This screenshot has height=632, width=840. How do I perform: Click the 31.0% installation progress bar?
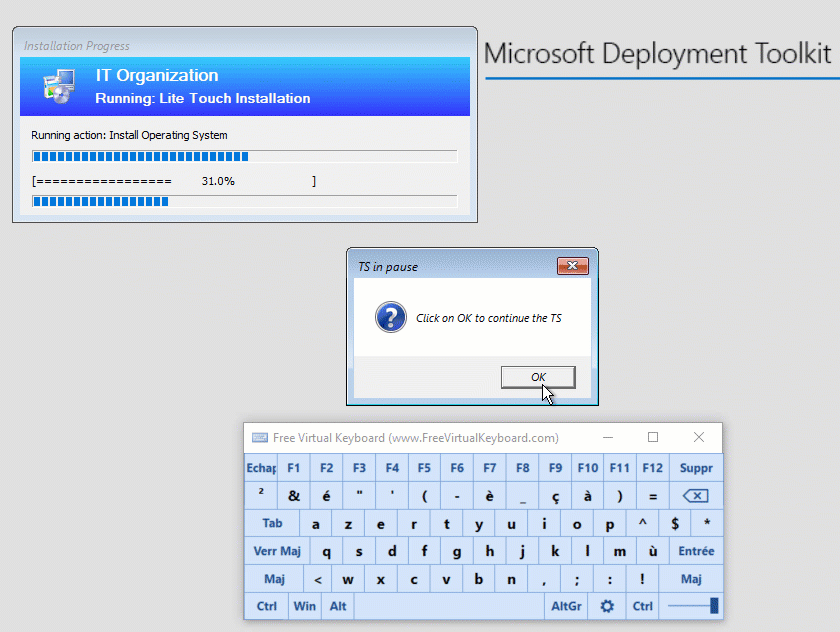click(x=240, y=181)
